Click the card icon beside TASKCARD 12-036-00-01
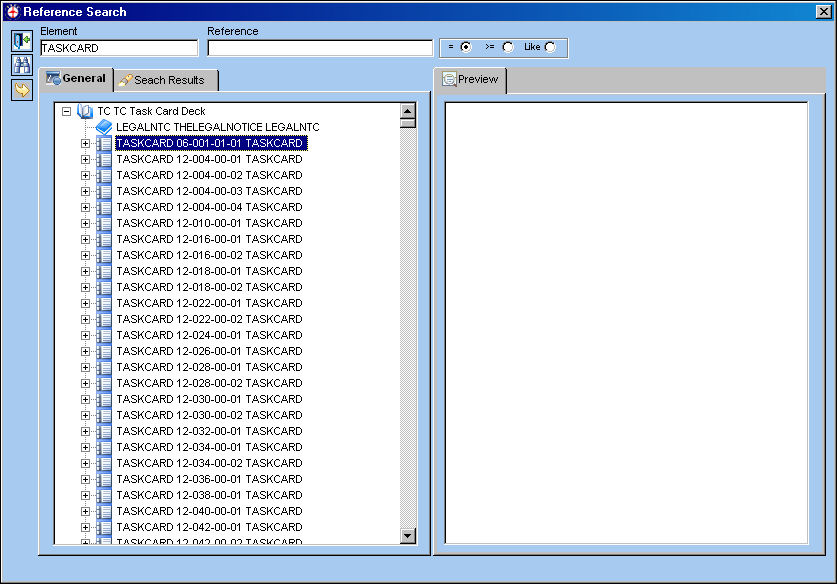 tap(104, 479)
